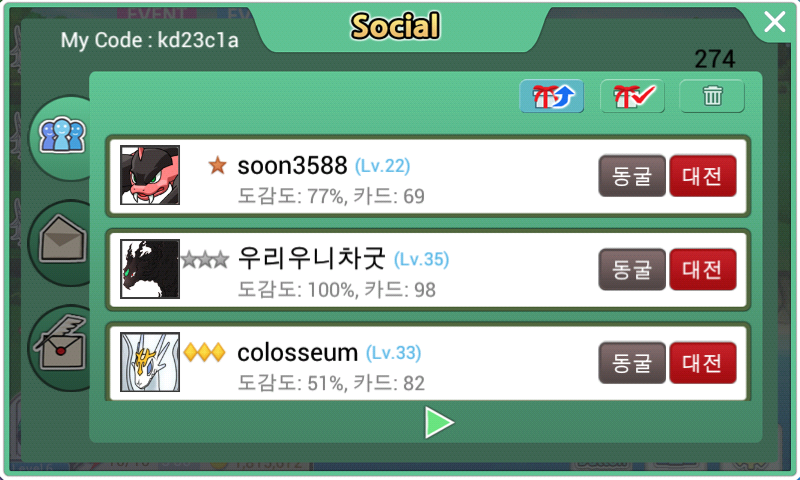Click the orange star beside soon3588

click(217, 166)
